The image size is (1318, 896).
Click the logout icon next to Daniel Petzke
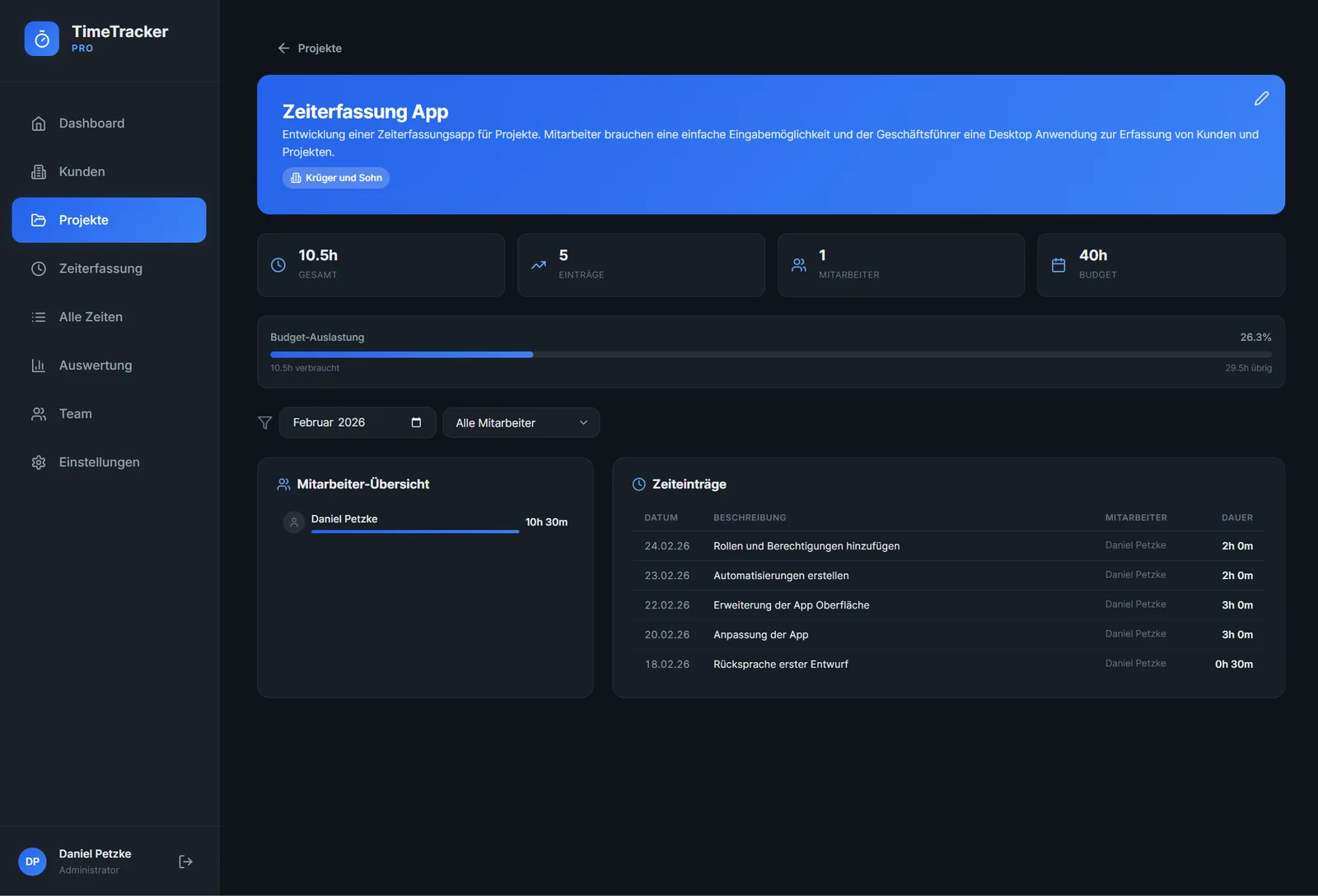(x=186, y=861)
